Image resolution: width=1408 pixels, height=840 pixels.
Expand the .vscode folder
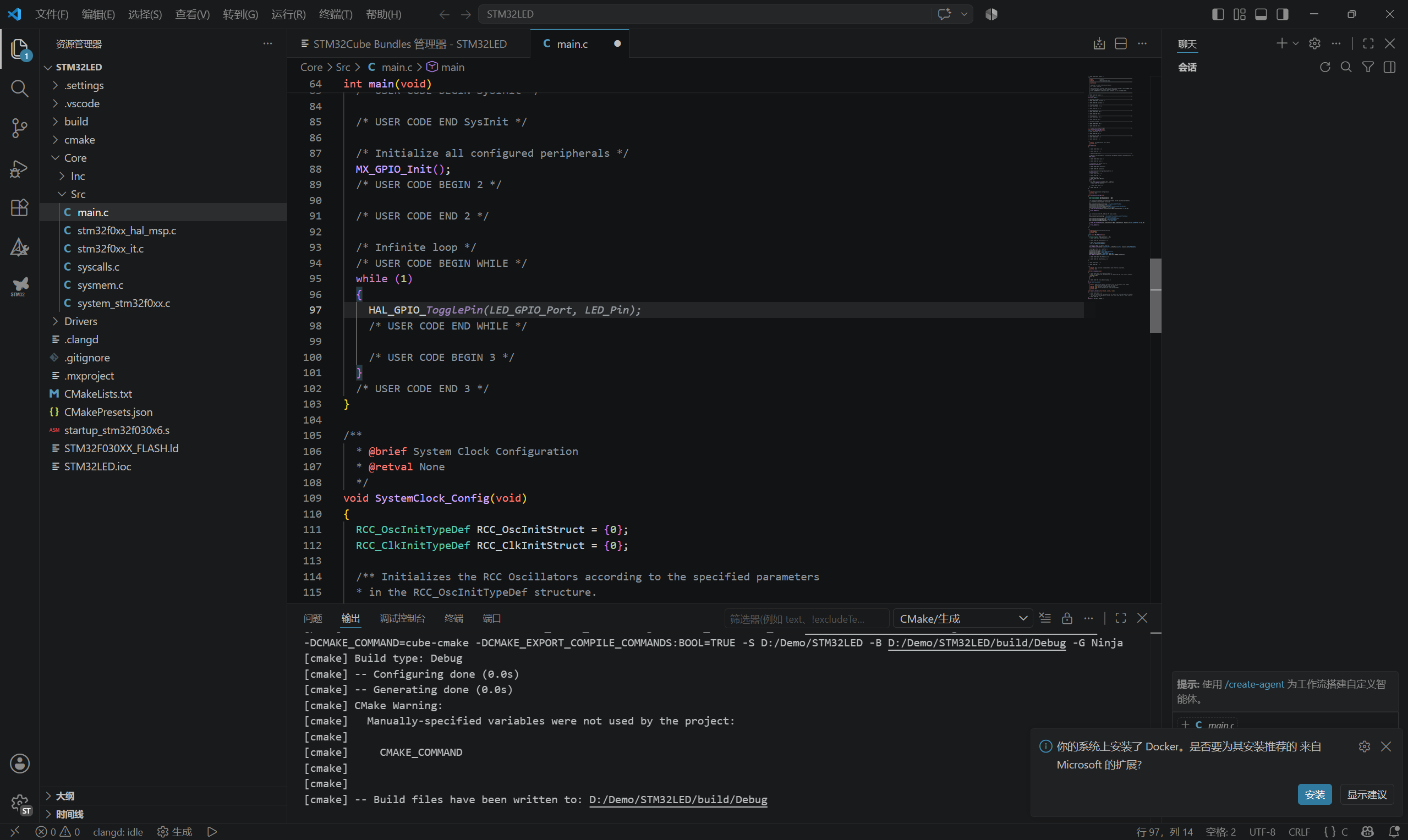point(163,103)
